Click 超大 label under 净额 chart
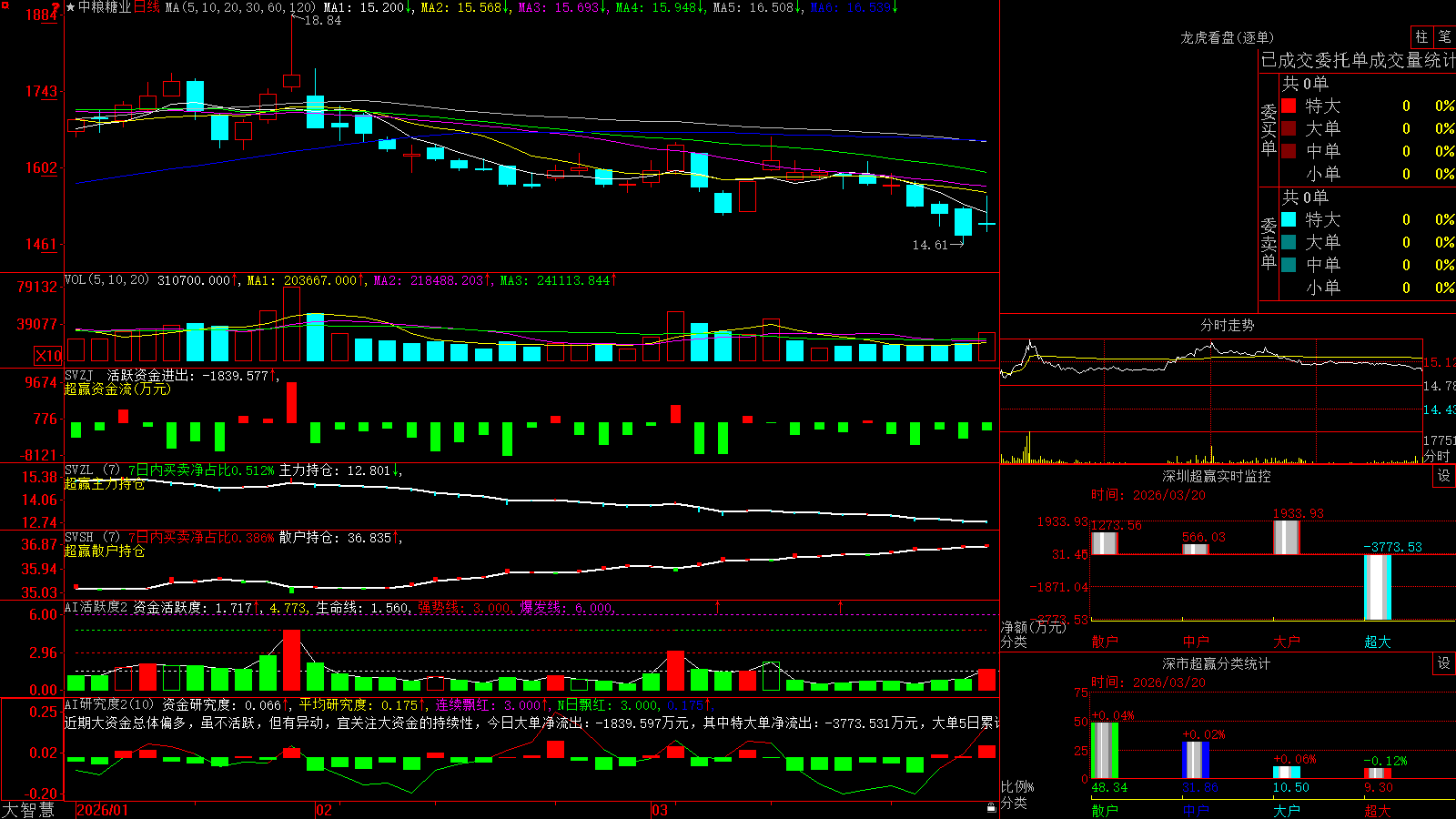This screenshot has height=819, width=1456. [x=1378, y=642]
